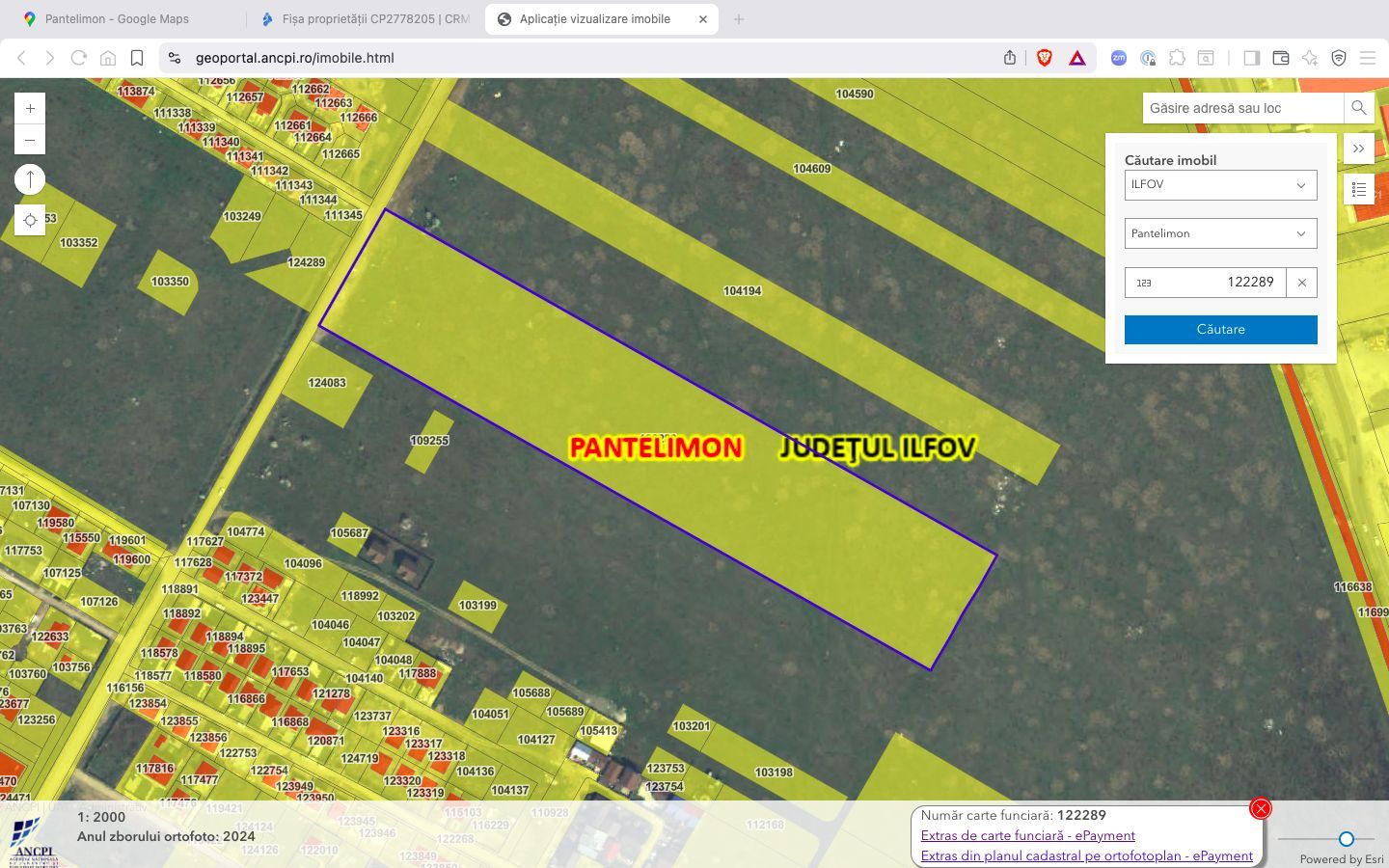This screenshot has height=868, width=1389.
Task: Open Extras de carte funciară ePayment link
Action: [x=1027, y=835]
